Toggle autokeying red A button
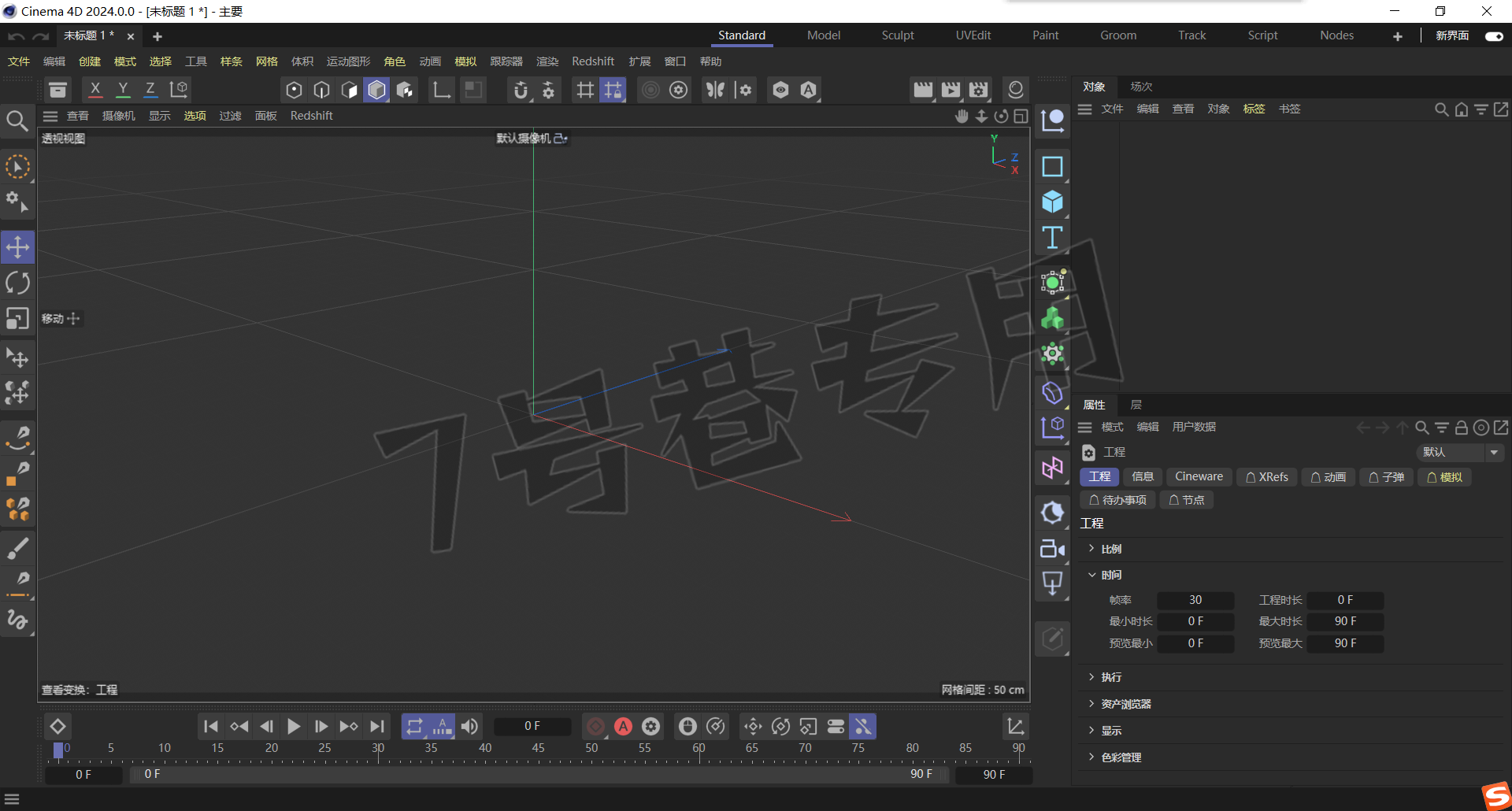1512x811 pixels. (623, 727)
